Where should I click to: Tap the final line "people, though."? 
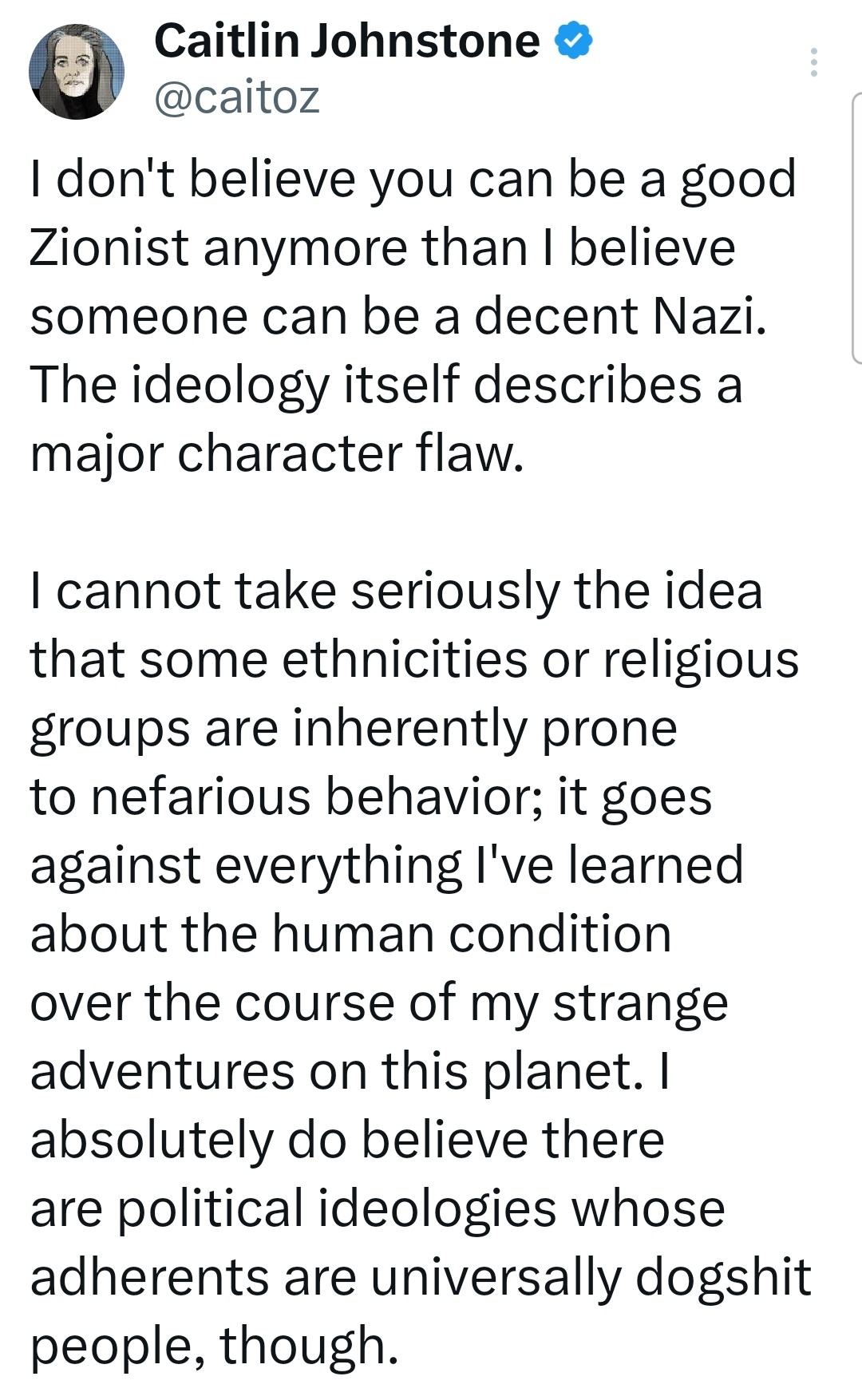pos(214,1346)
